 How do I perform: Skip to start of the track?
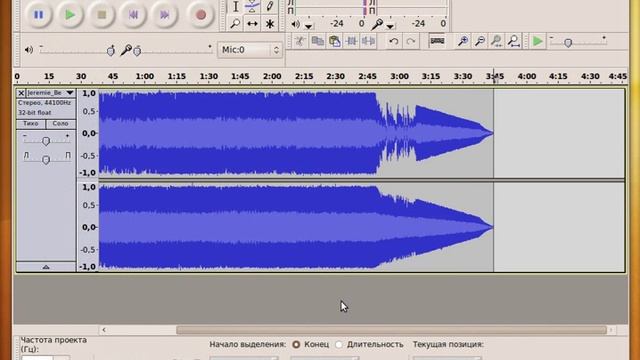point(133,15)
